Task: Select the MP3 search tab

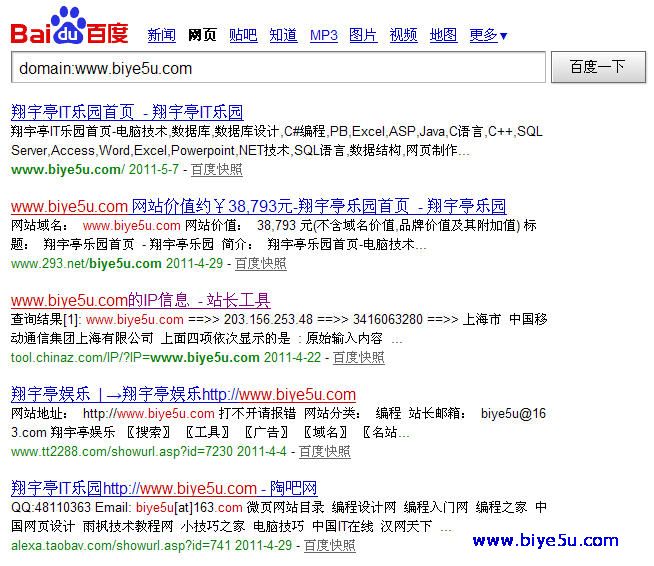Action: coord(324,35)
